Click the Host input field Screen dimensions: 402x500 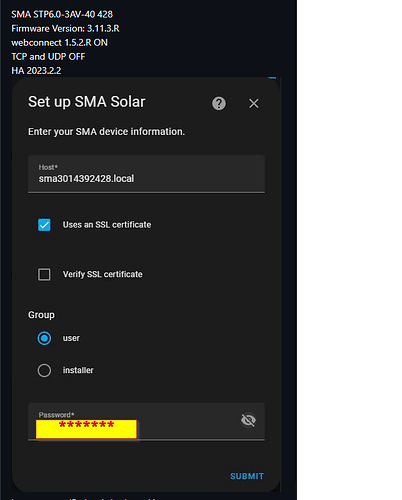146,174
